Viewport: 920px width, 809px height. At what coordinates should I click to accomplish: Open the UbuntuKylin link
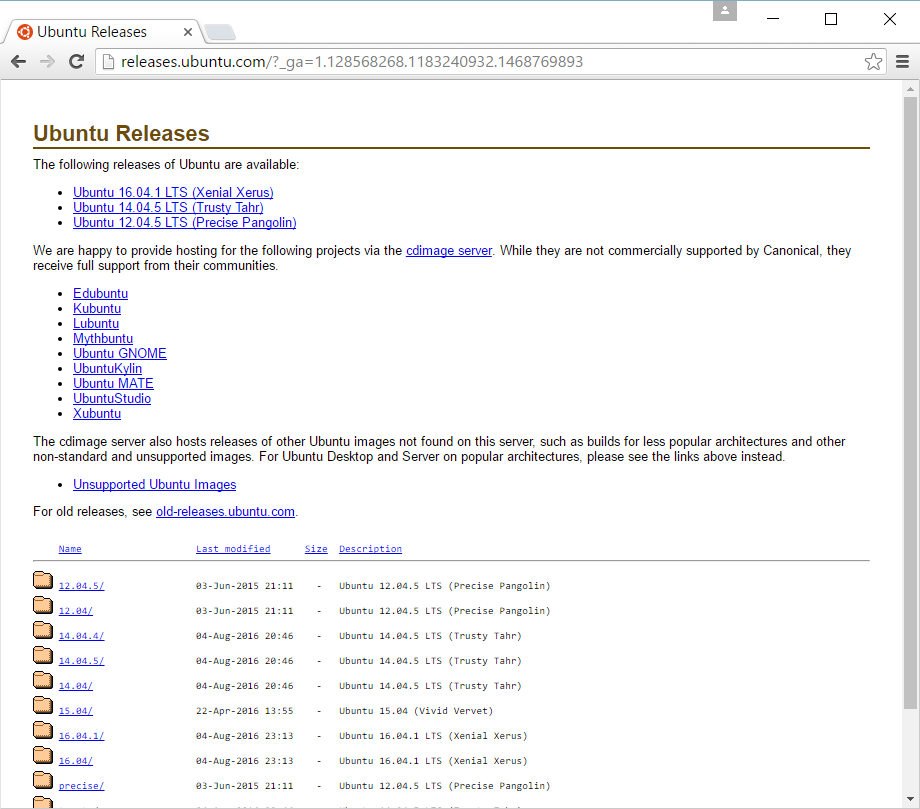(107, 368)
